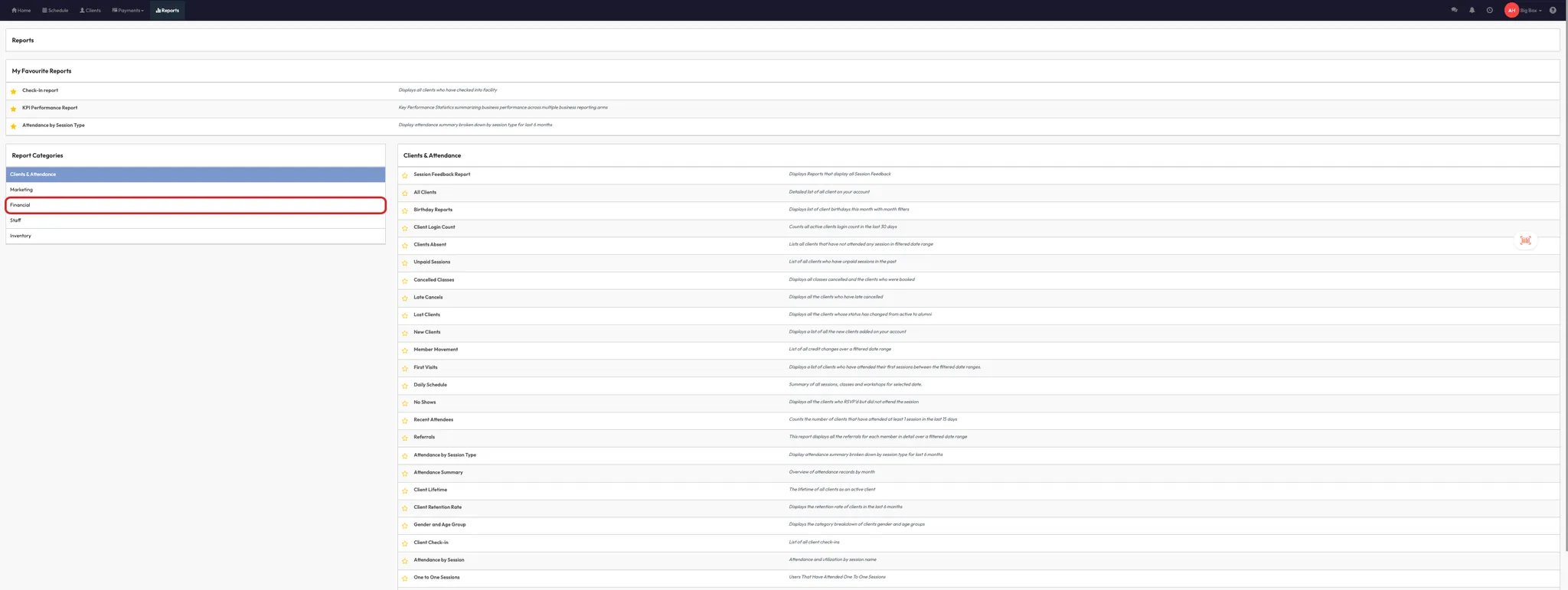Star the Birthday Reports entry
Viewport: 1568px width, 590px height.
405,210
